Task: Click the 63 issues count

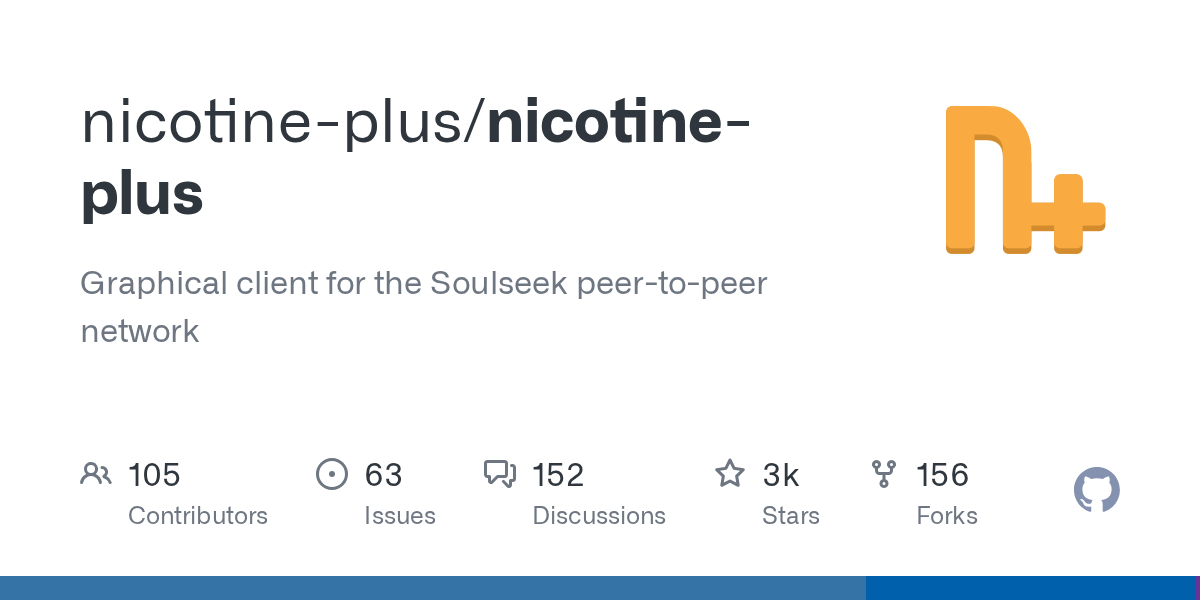Action: 383,474
